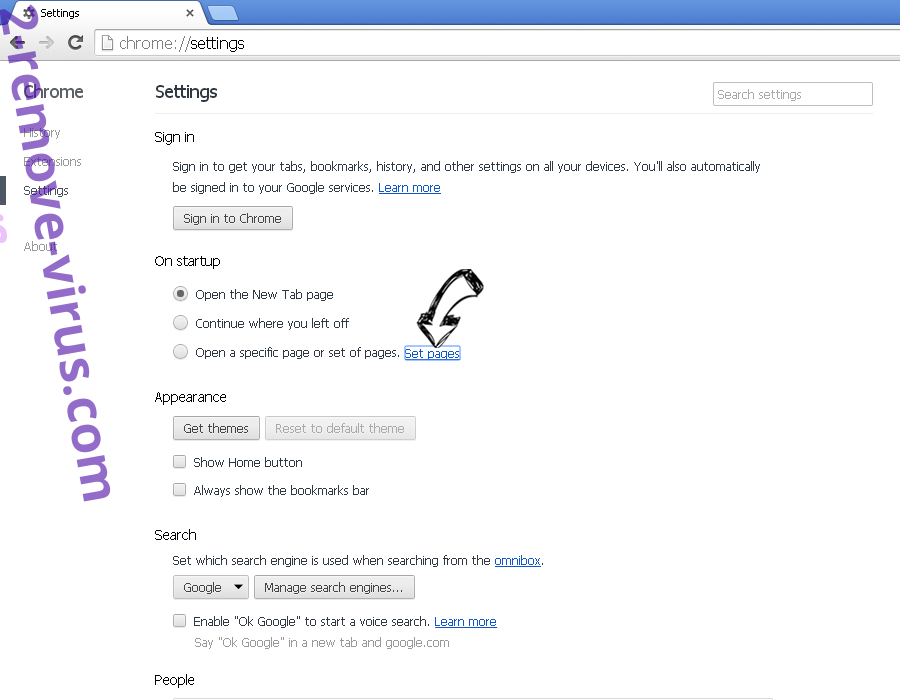
Task: Enable Show Home button checkbox
Action: [180, 462]
